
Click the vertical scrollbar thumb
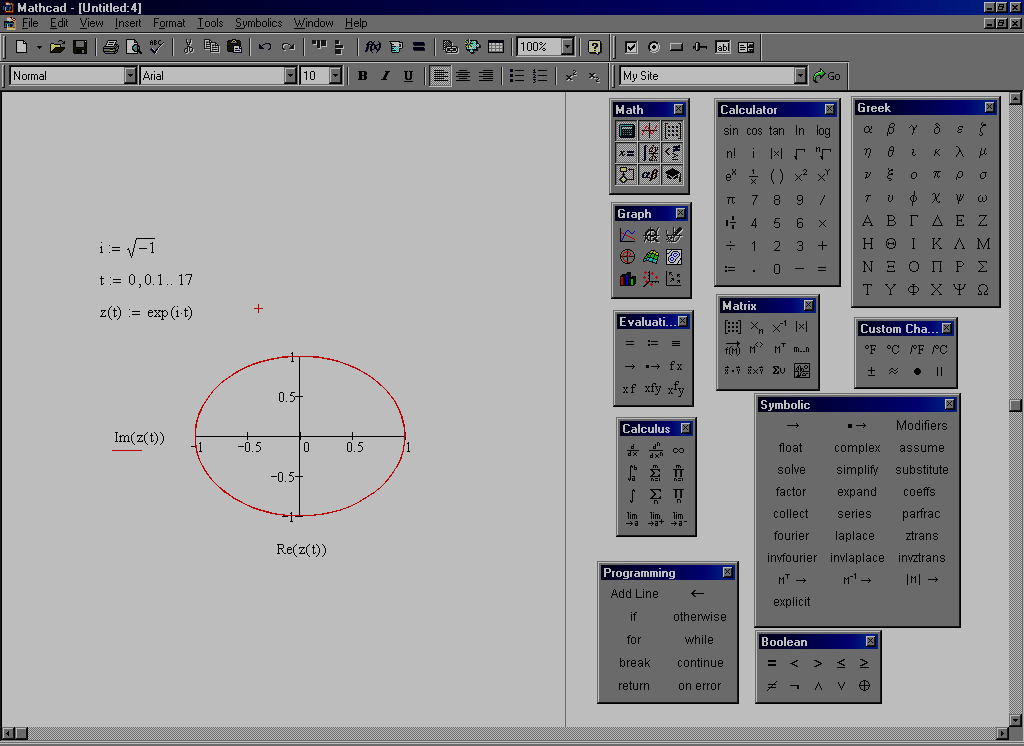(x=1015, y=405)
